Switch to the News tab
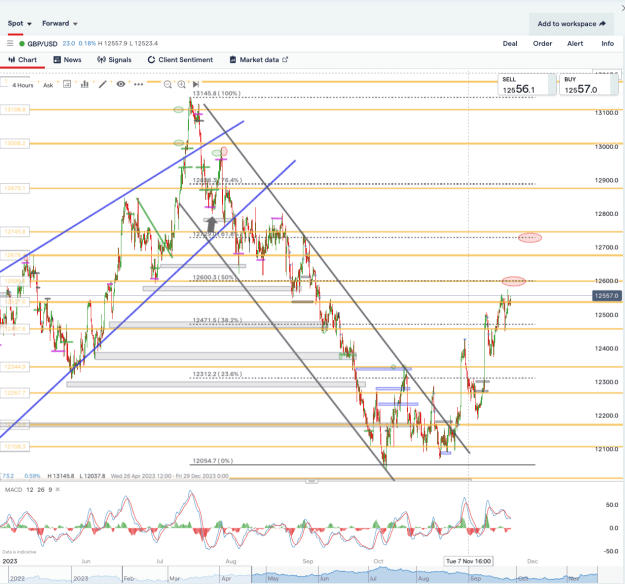The height and width of the screenshot is (584, 625). point(67,60)
